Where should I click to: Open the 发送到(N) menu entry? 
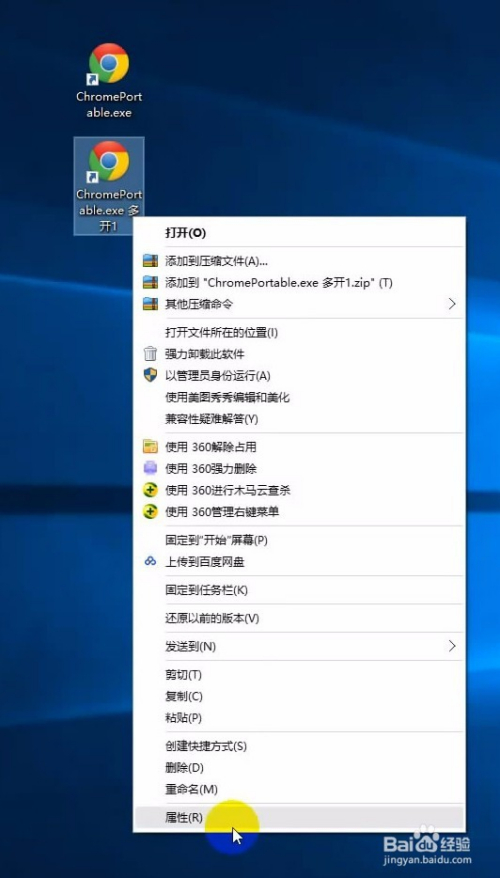299,647
